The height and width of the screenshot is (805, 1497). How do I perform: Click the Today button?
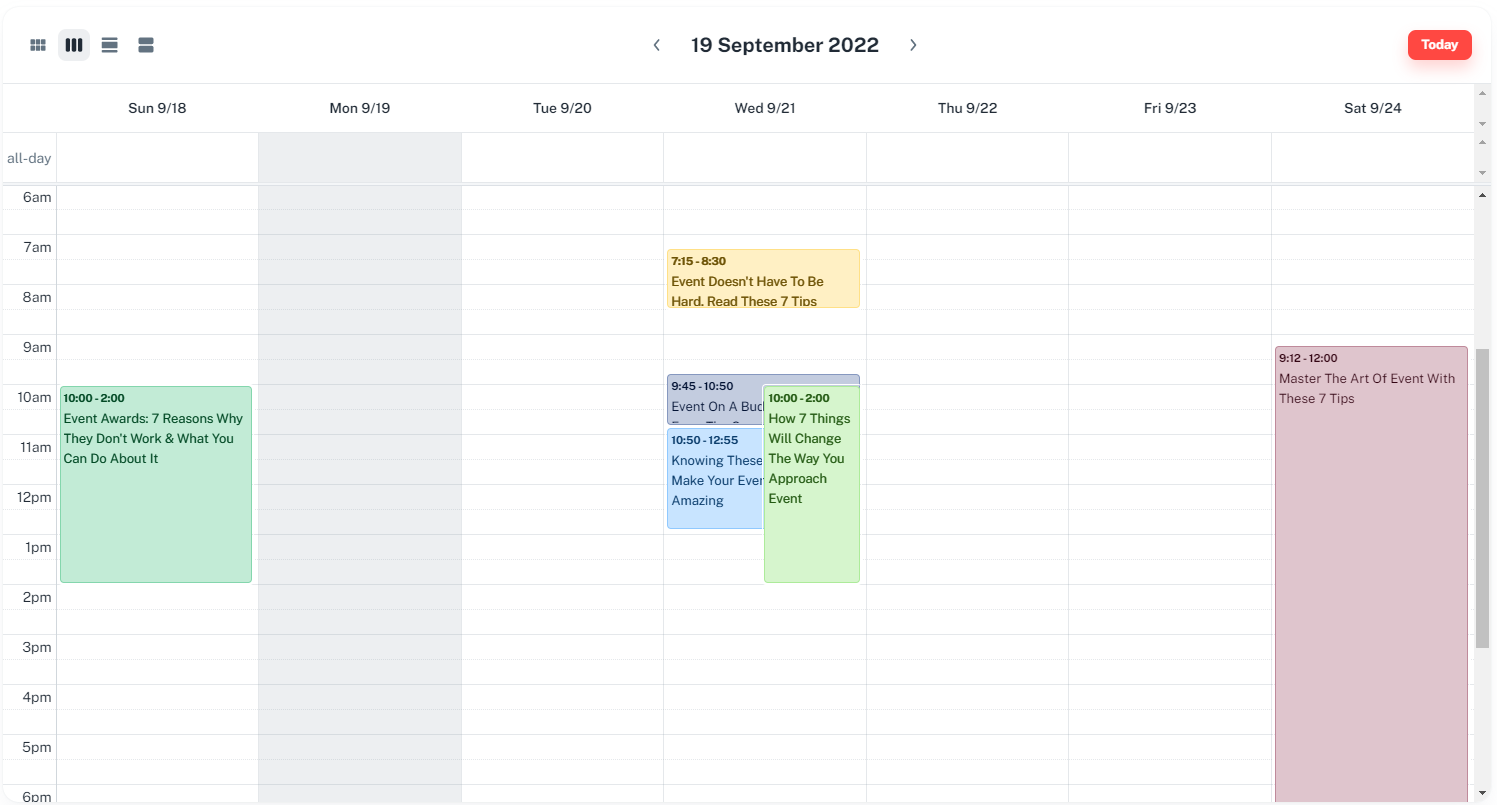(1439, 45)
